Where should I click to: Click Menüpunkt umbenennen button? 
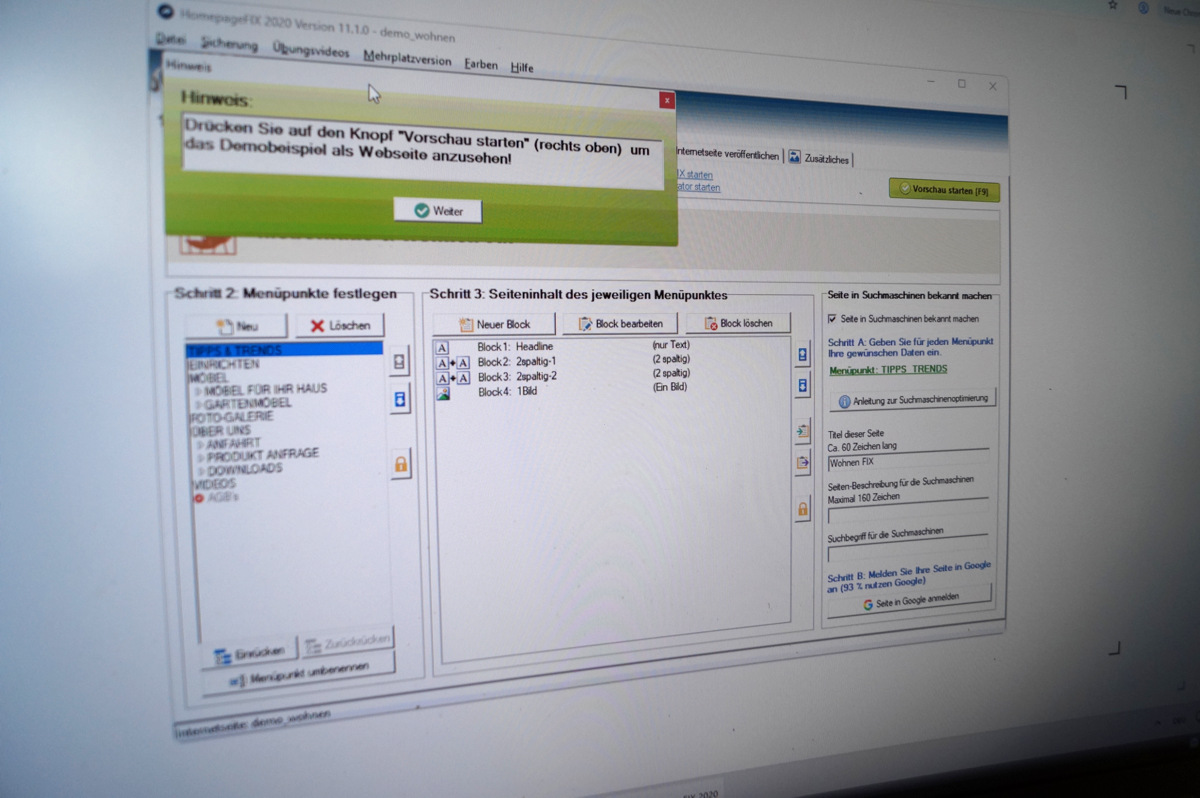(x=299, y=674)
